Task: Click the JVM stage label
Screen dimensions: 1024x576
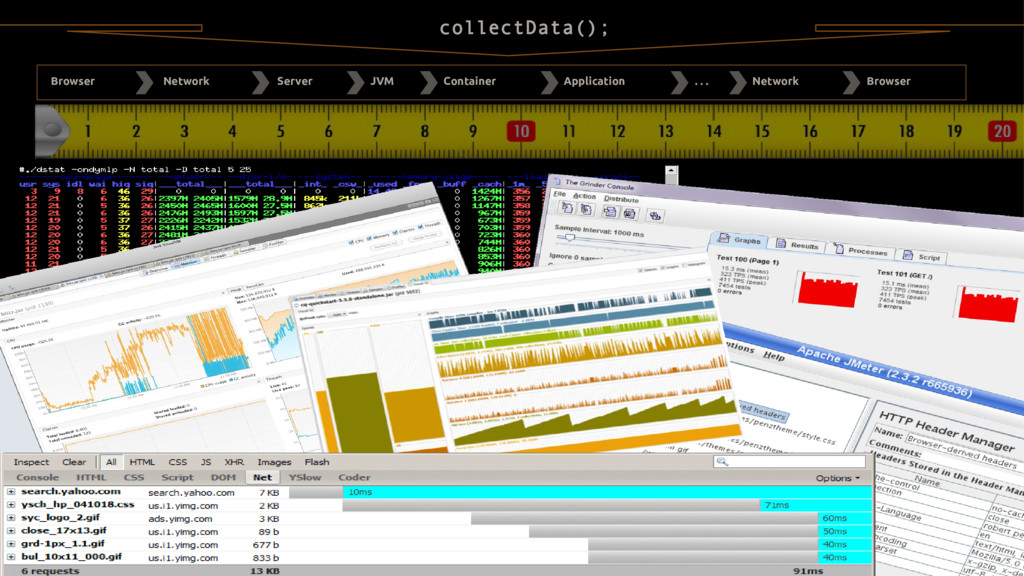Action: pos(382,81)
